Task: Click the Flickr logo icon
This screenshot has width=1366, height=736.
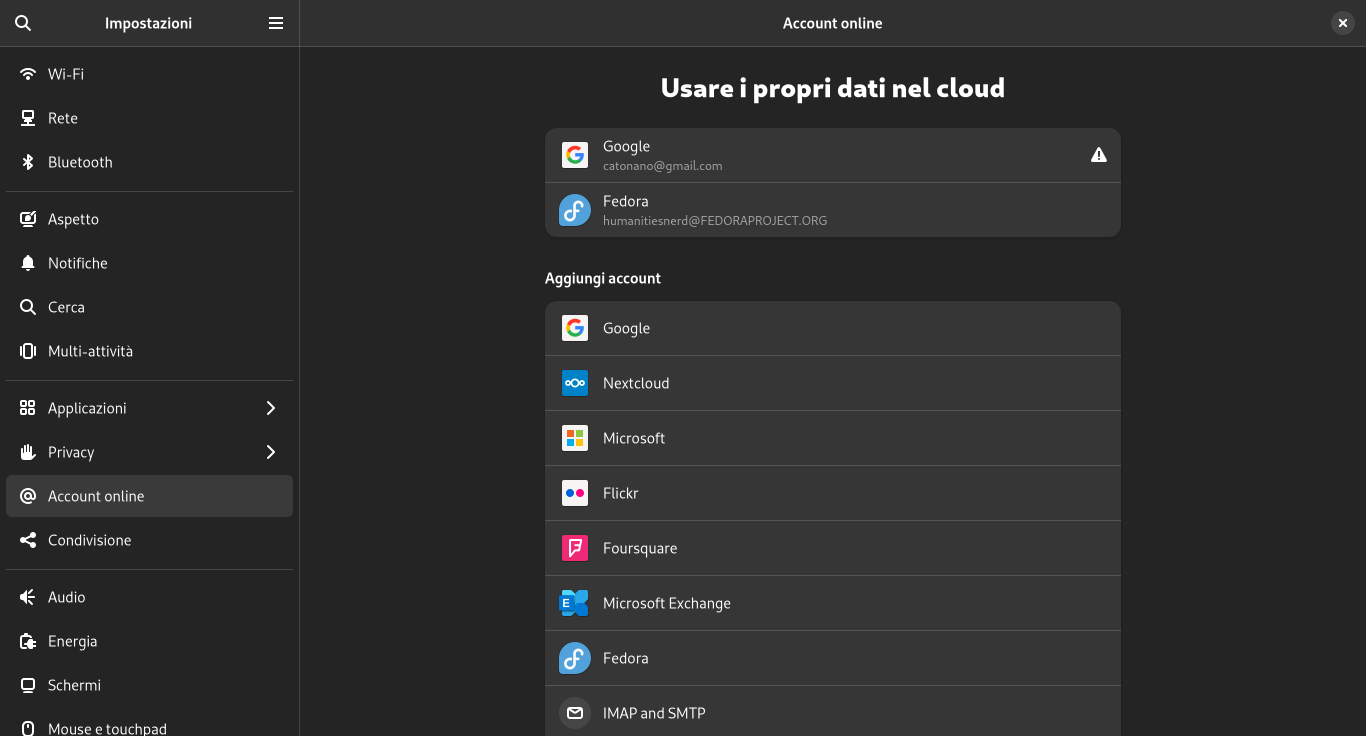Action: [x=574, y=493]
